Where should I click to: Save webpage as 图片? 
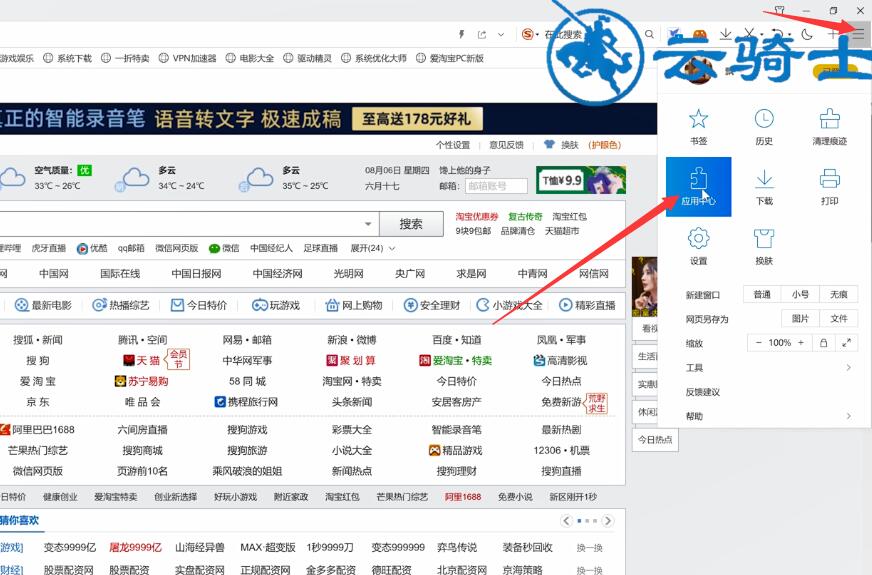coord(800,318)
